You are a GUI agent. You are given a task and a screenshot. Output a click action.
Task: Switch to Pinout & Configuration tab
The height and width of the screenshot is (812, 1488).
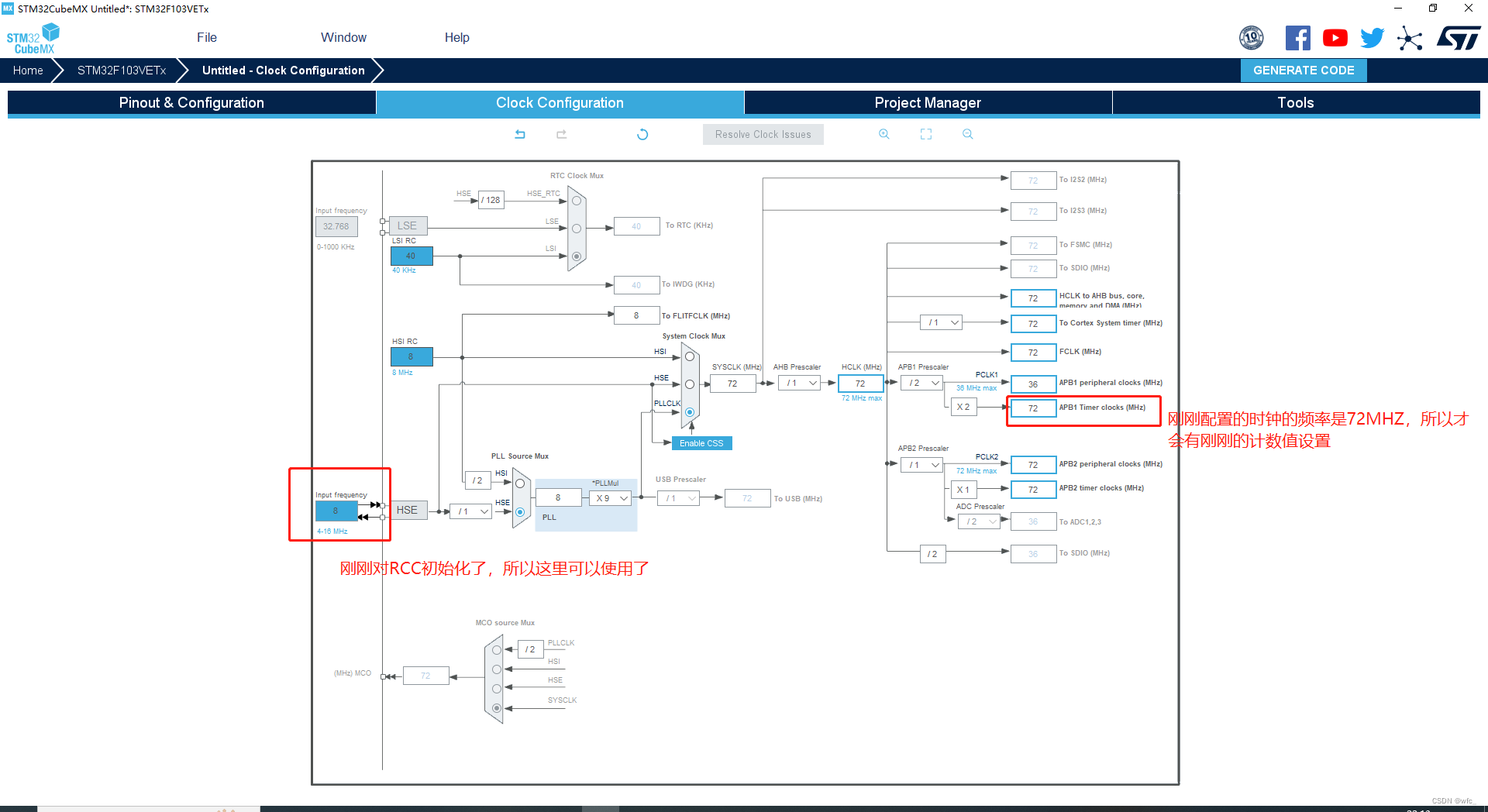tap(191, 103)
